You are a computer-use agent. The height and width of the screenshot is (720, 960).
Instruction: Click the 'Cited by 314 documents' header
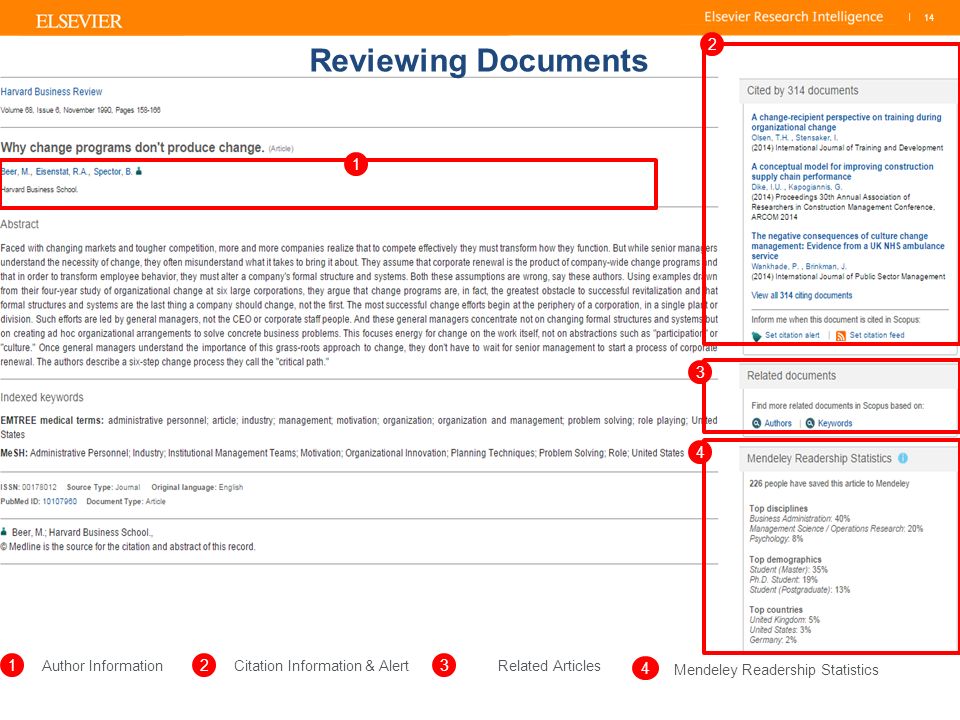coord(803,91)
